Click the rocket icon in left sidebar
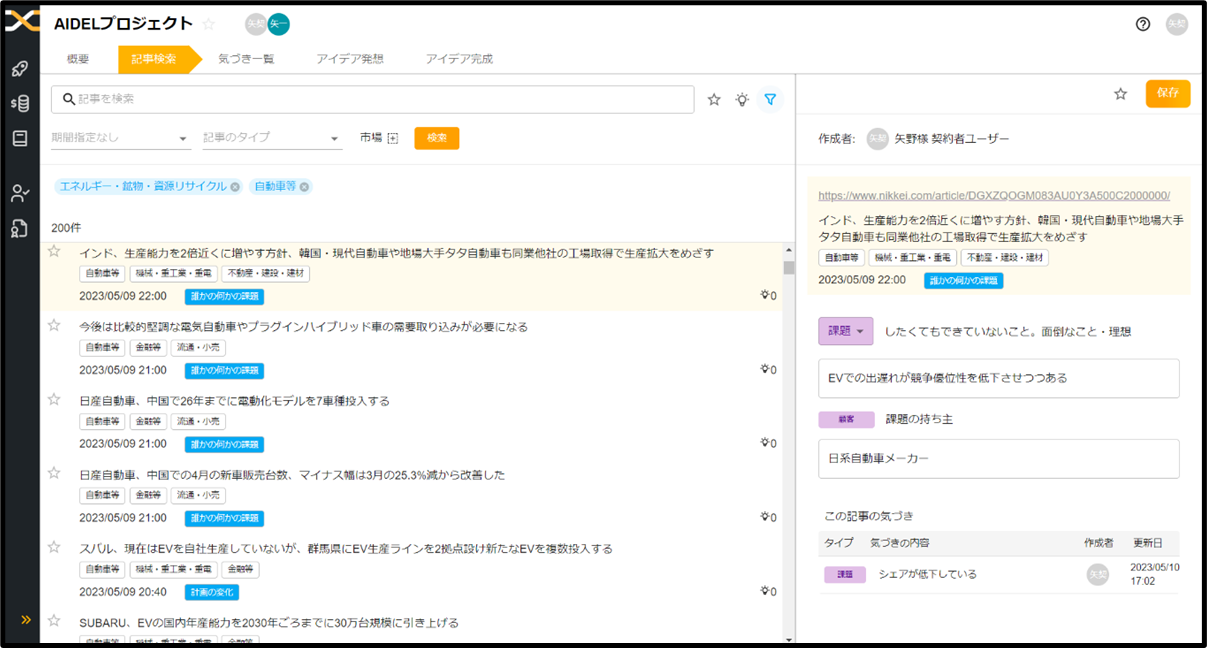Viewport: 1207px width, 648px height. pos(19,69)
